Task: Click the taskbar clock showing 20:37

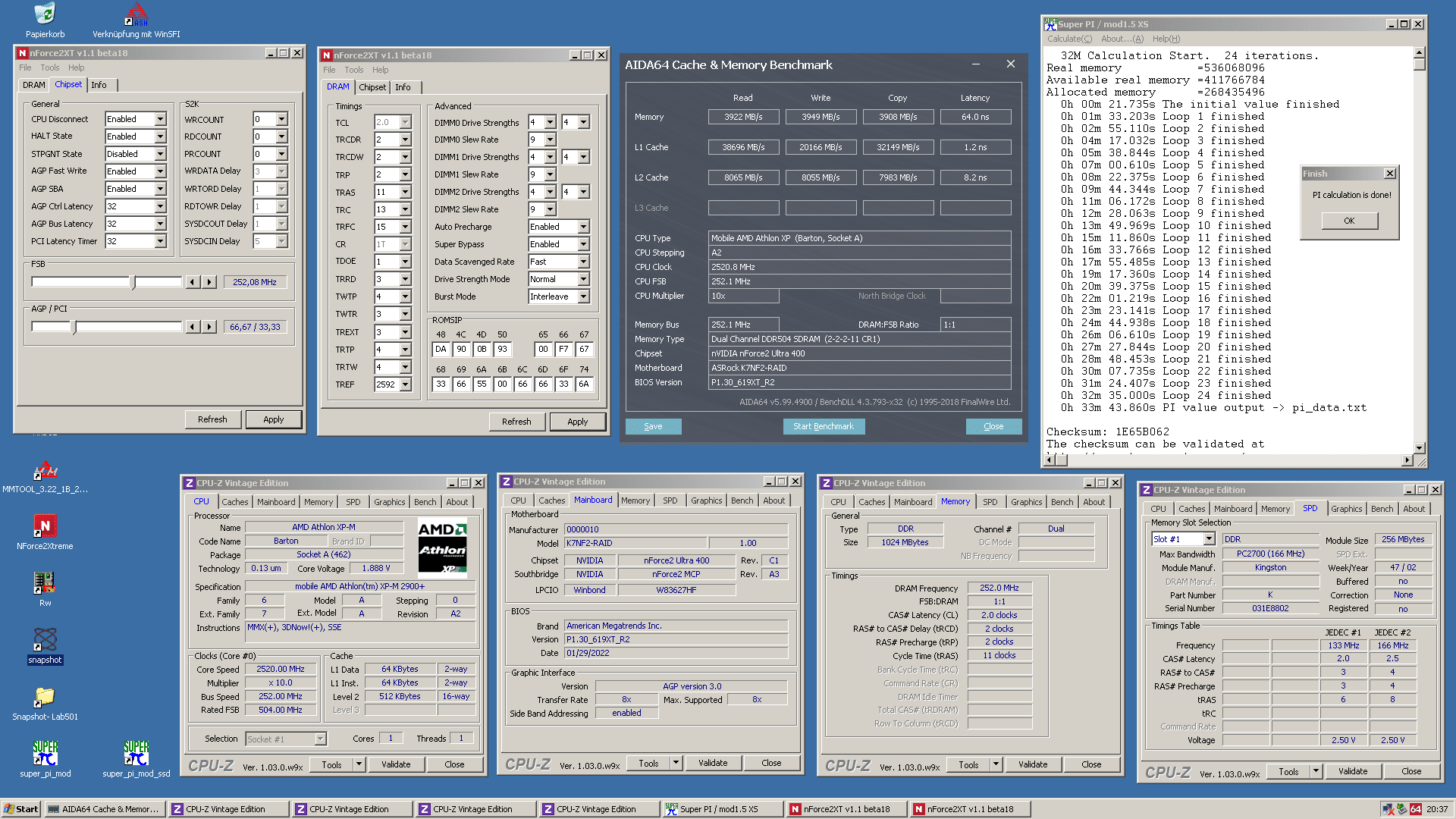Action: (x=1436, y=809)
